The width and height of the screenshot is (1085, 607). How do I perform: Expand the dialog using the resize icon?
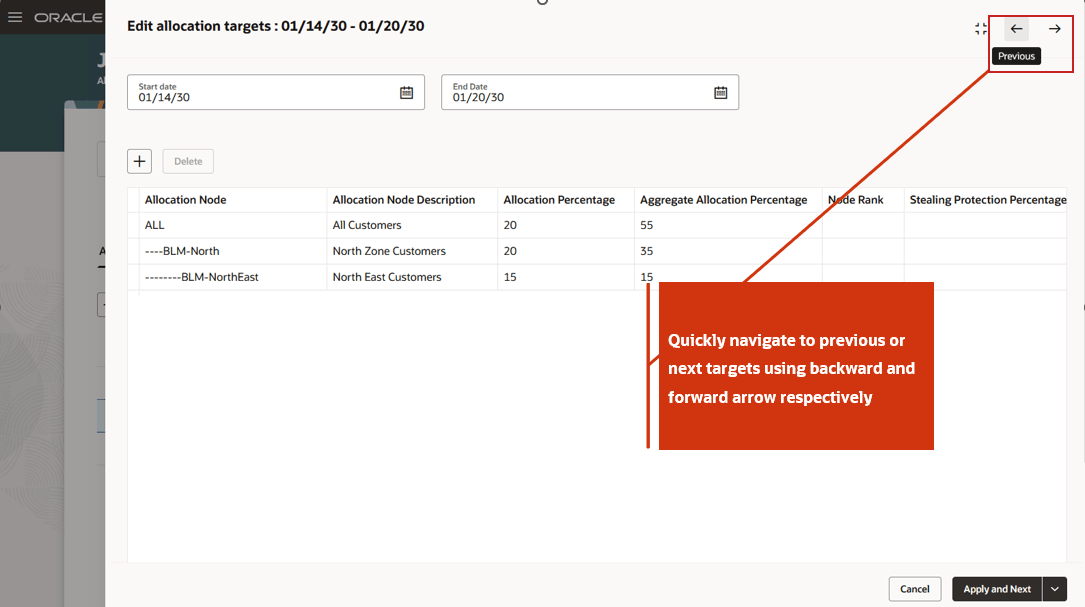(980, 28)
